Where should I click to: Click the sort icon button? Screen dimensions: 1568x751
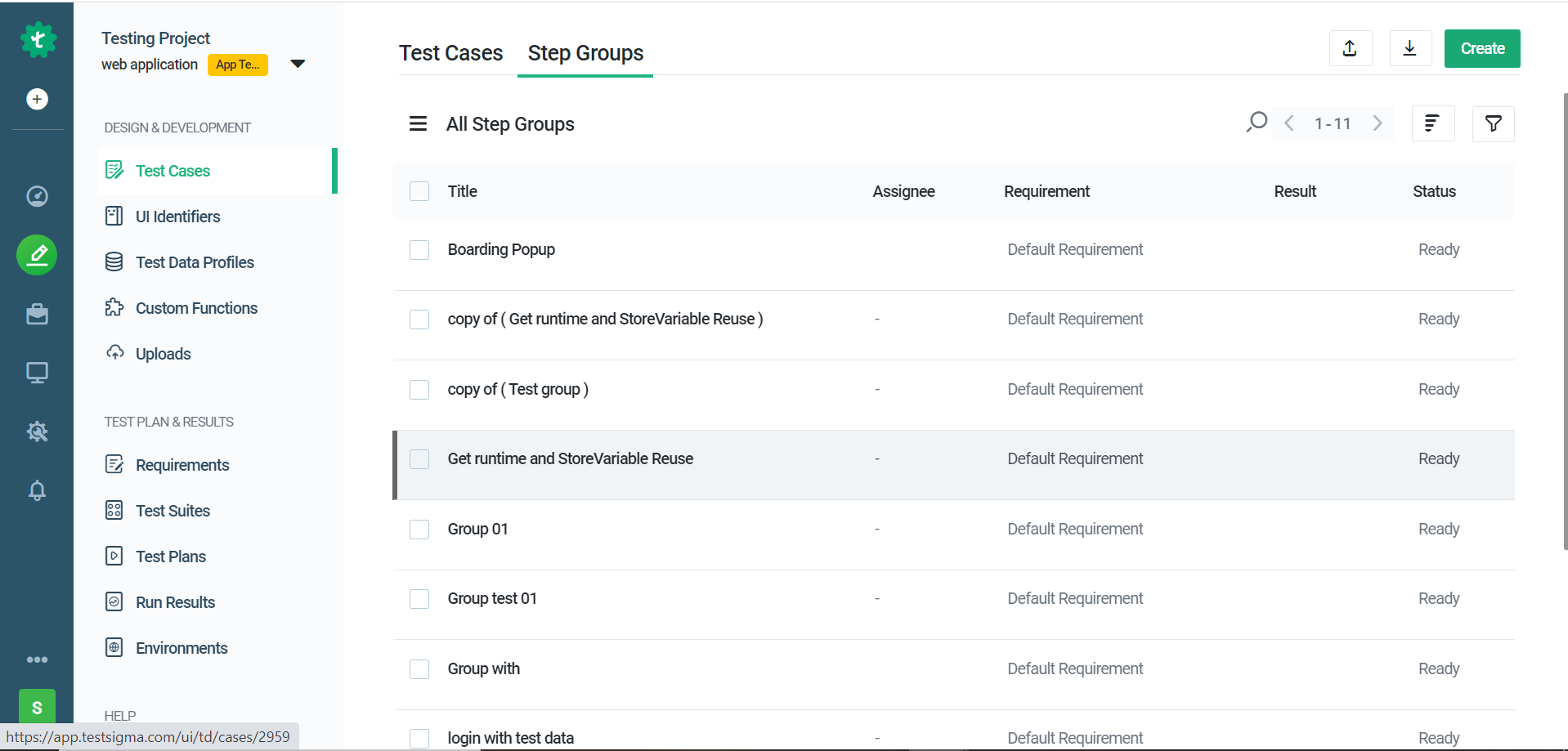click(x=1432, y=123)
